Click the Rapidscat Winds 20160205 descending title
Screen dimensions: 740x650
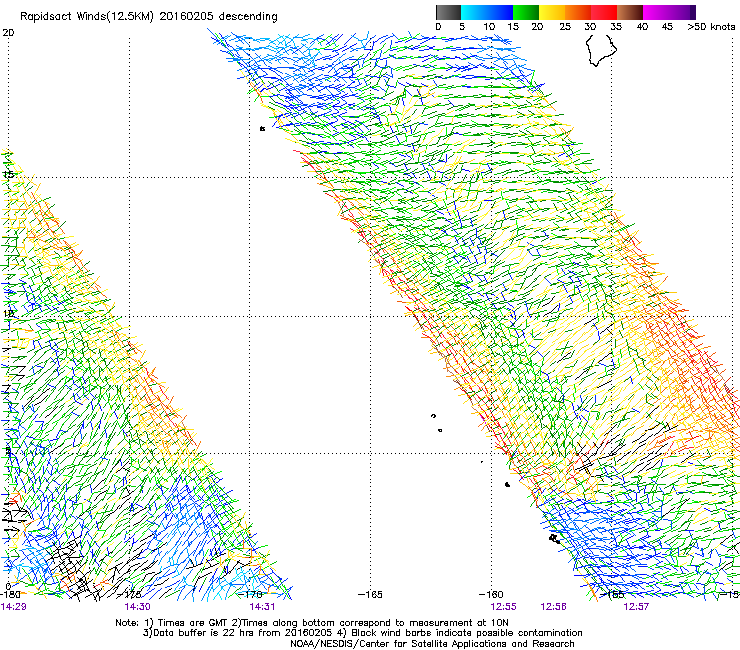tap(149, 16)
